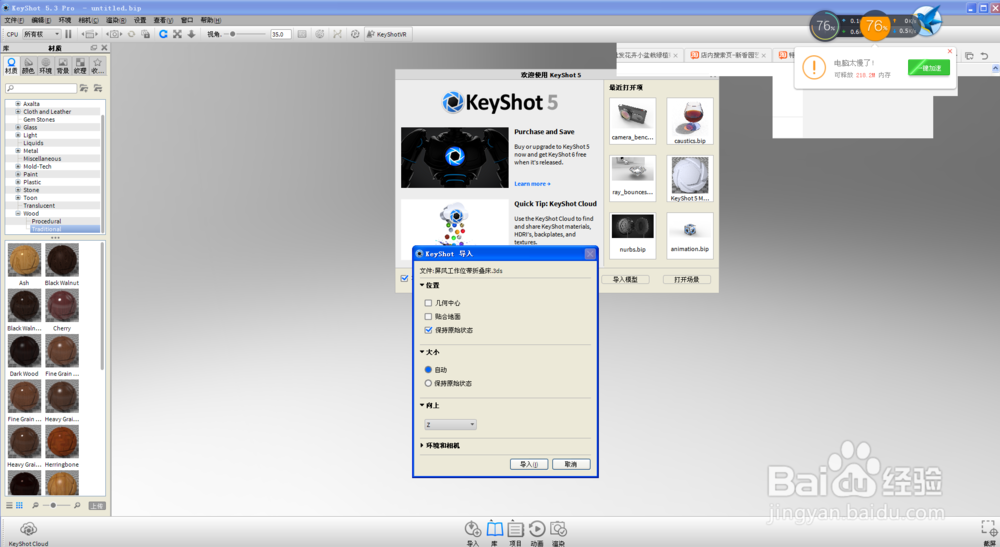Click the down arrow icon in the toolbar

pos(191,34)
